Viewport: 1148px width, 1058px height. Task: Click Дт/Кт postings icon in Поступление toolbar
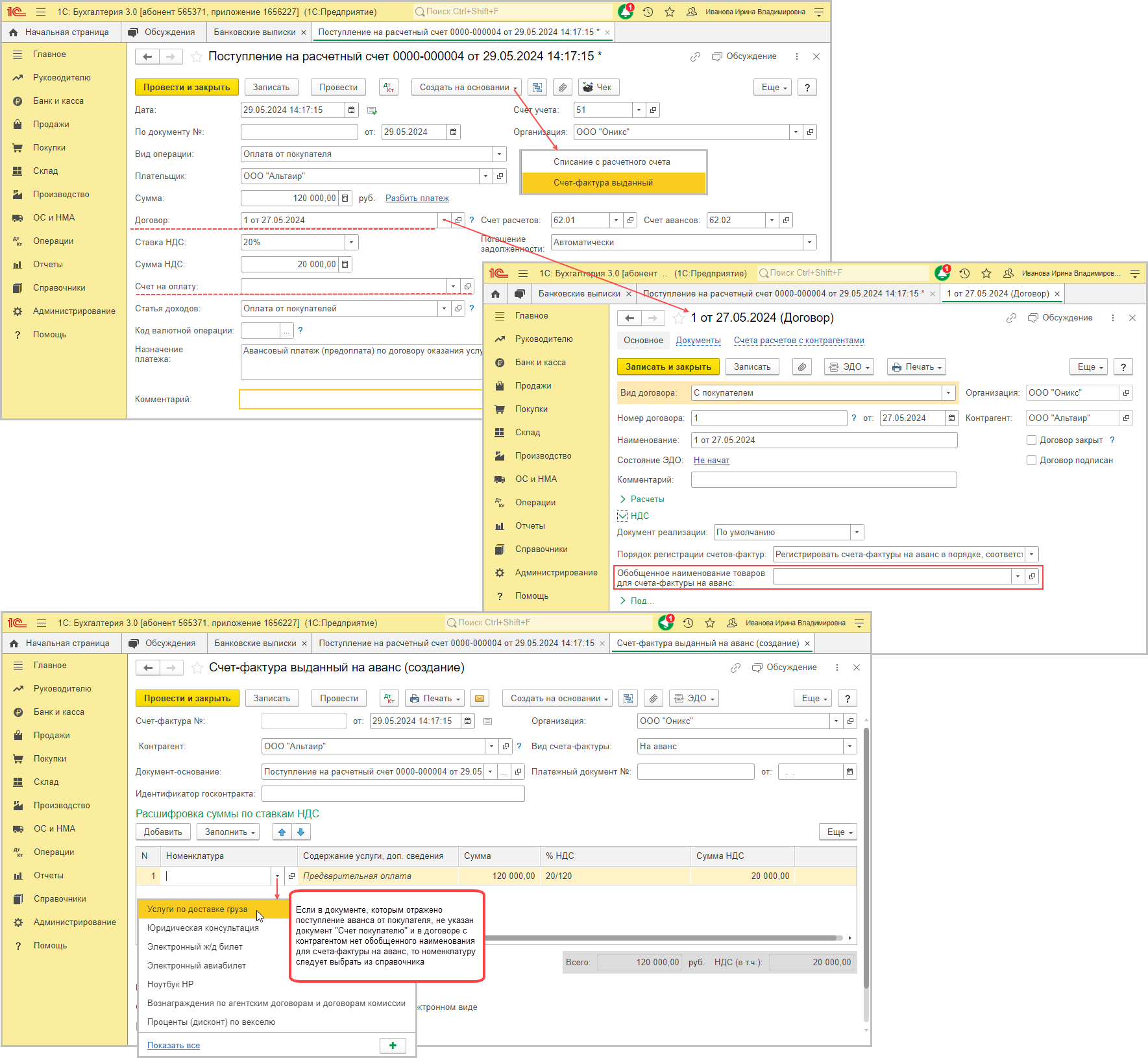click(389, 88)
